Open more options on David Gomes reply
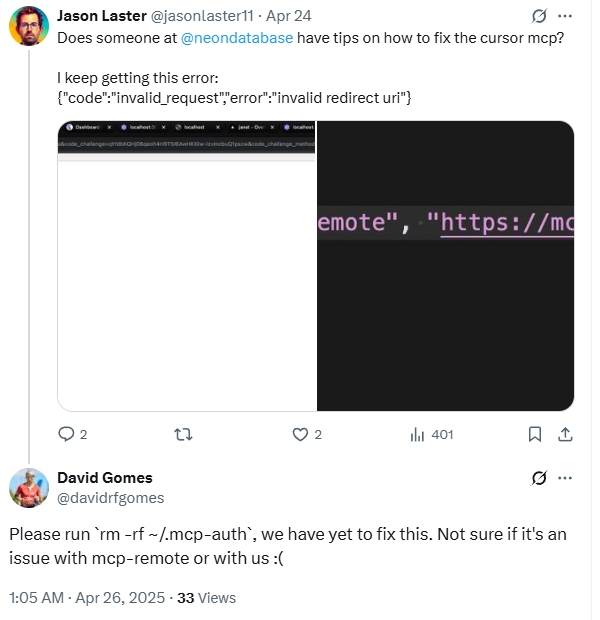 click(x=565, y=478)
